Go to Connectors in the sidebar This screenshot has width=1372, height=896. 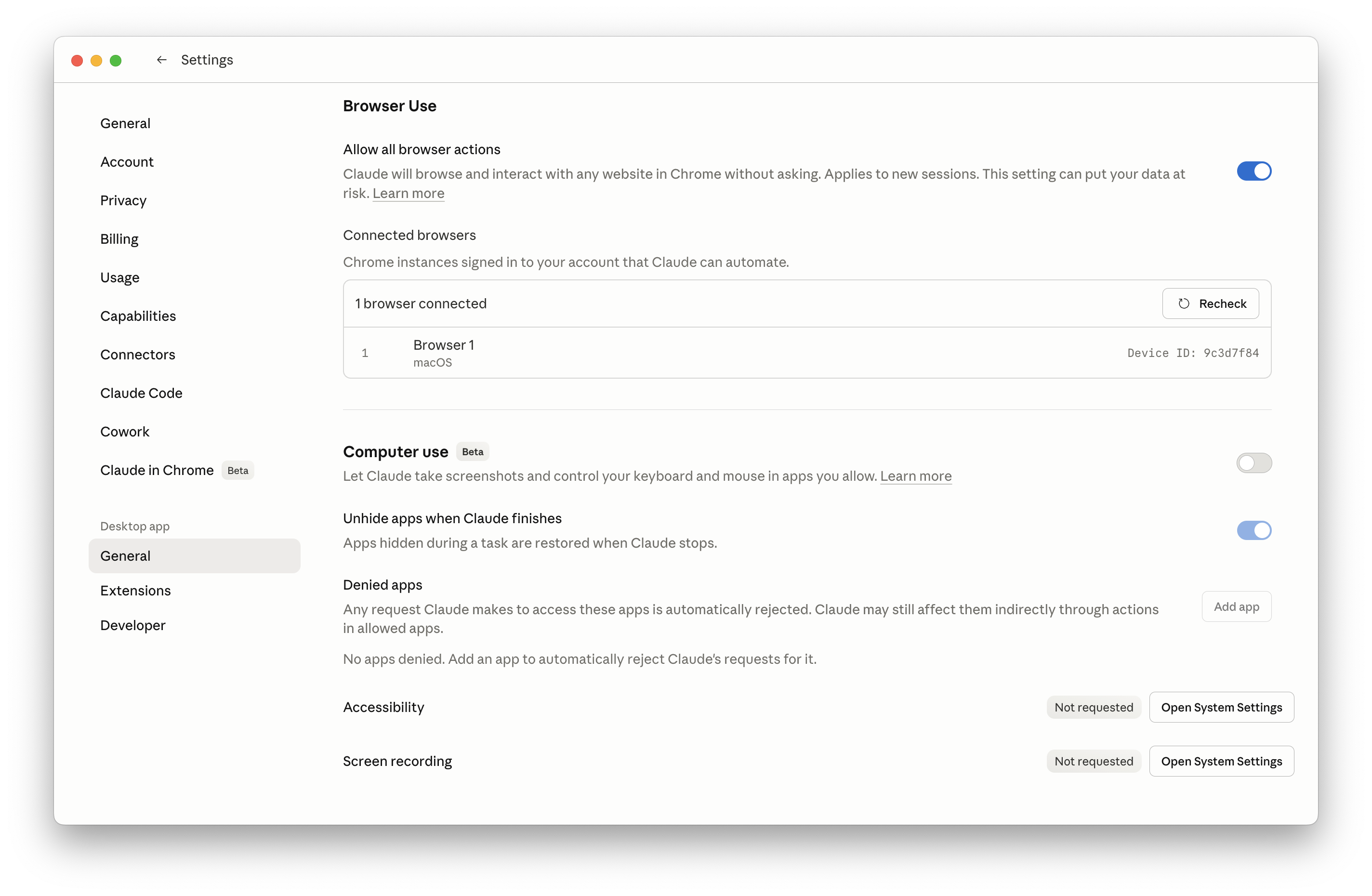click(x=137, y=355)
